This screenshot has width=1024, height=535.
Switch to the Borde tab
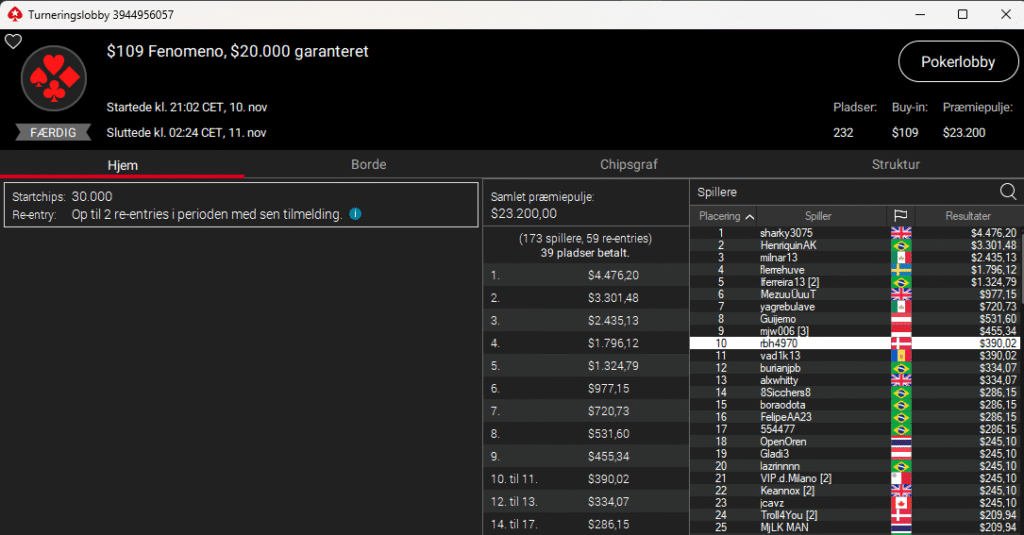(x=369, y=164)
